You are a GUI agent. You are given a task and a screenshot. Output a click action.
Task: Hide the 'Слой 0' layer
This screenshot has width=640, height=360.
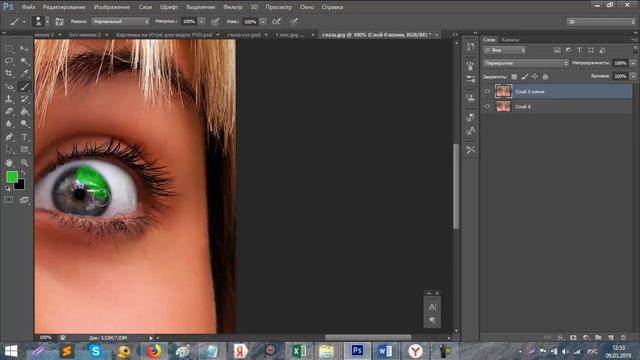pyautogui.click(x=487, y=107)
